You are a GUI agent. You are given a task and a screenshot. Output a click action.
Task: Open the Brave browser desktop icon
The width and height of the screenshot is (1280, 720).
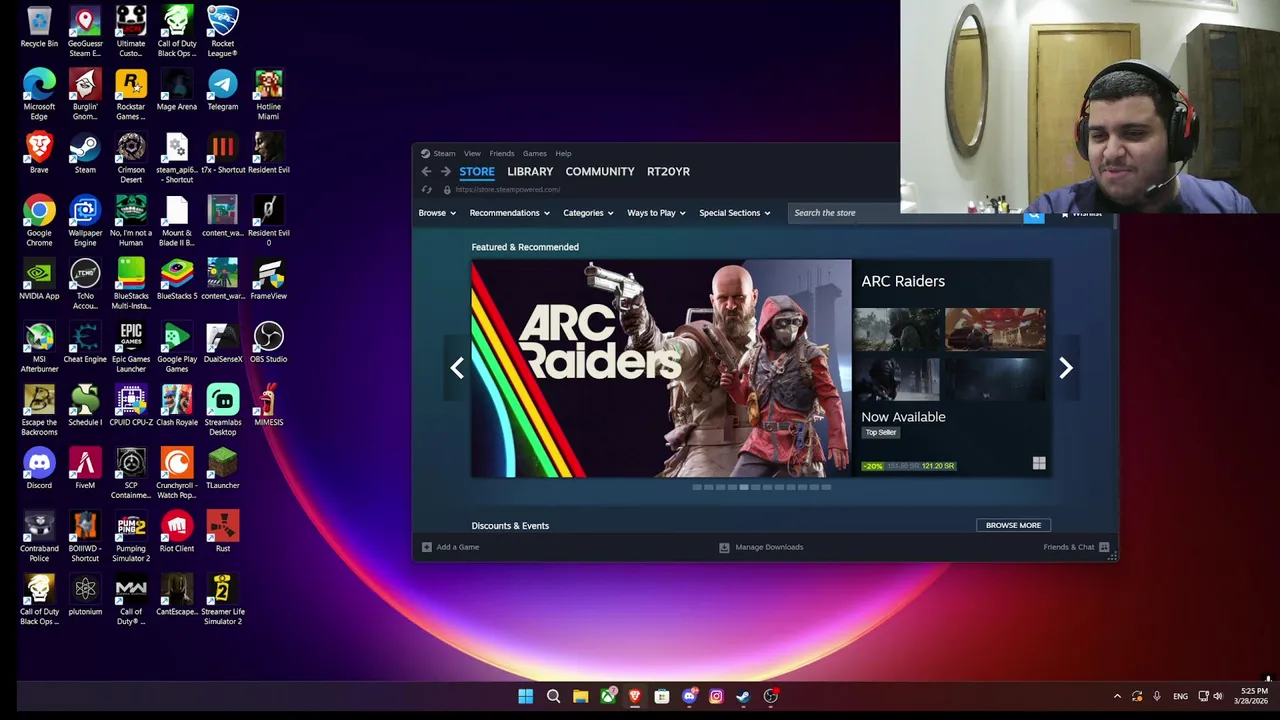click(x=39, y=153)
